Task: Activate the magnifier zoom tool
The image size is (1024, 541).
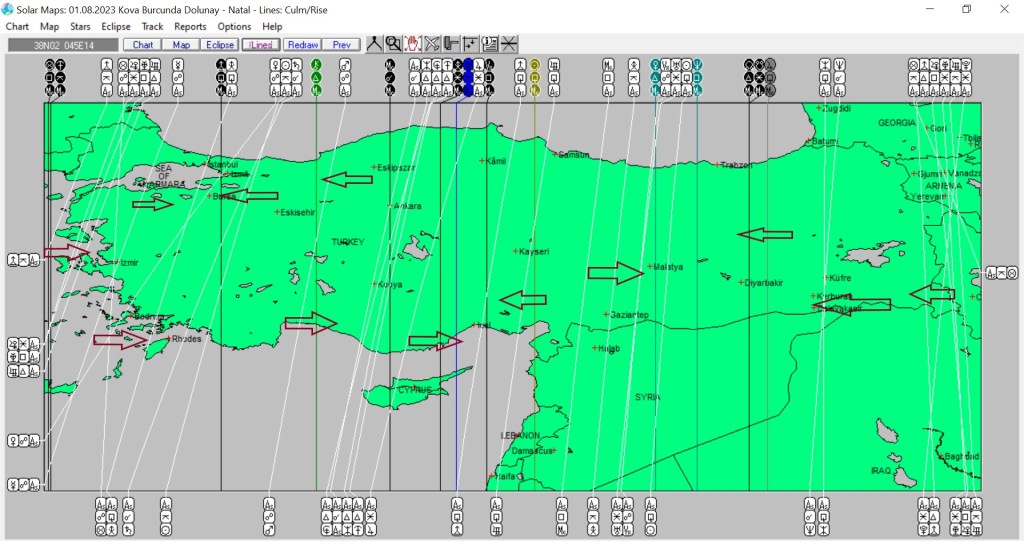Action: (x=393, y=44)
